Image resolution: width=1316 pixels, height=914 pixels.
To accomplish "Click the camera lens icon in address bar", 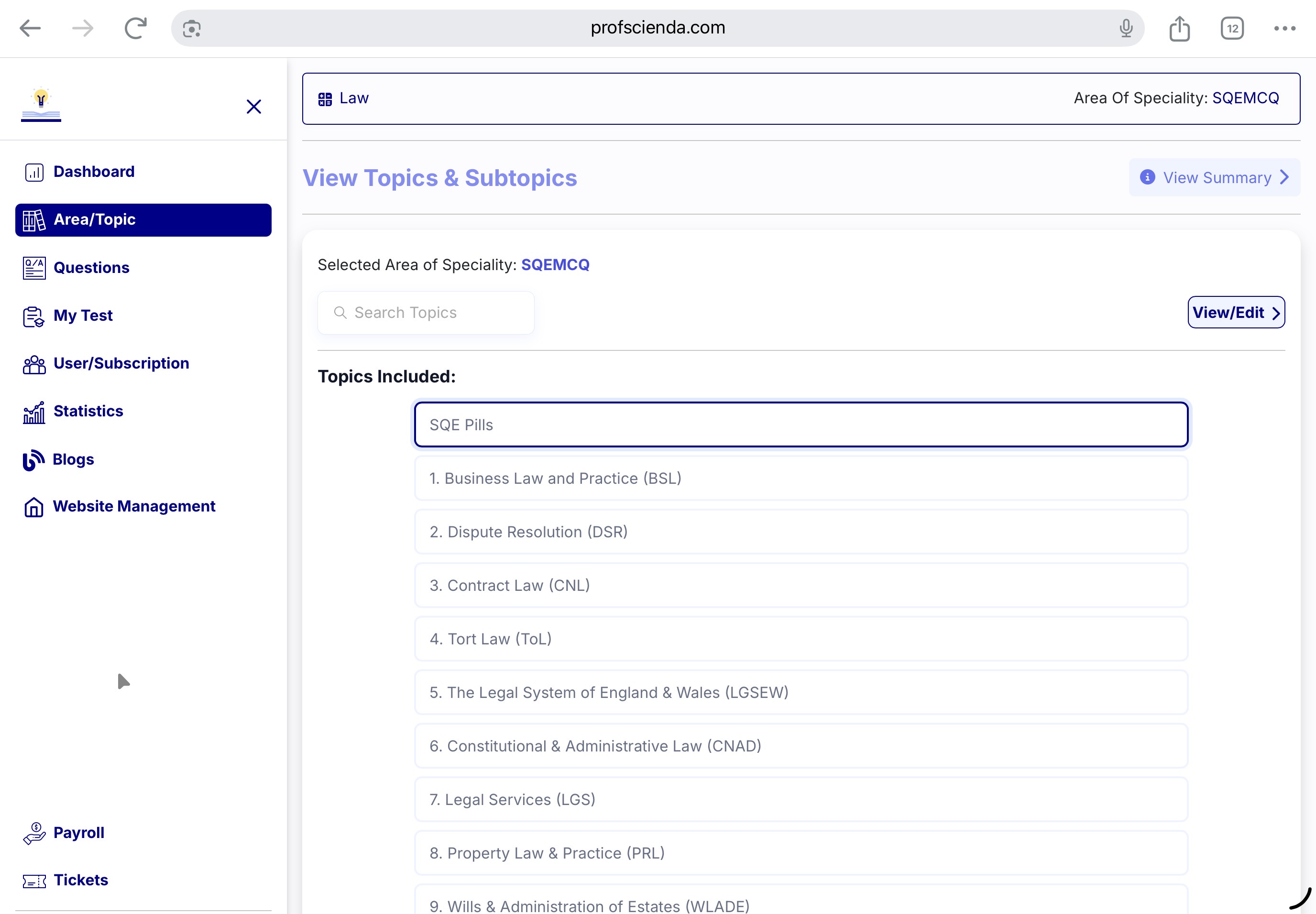I will pos(191,28).
